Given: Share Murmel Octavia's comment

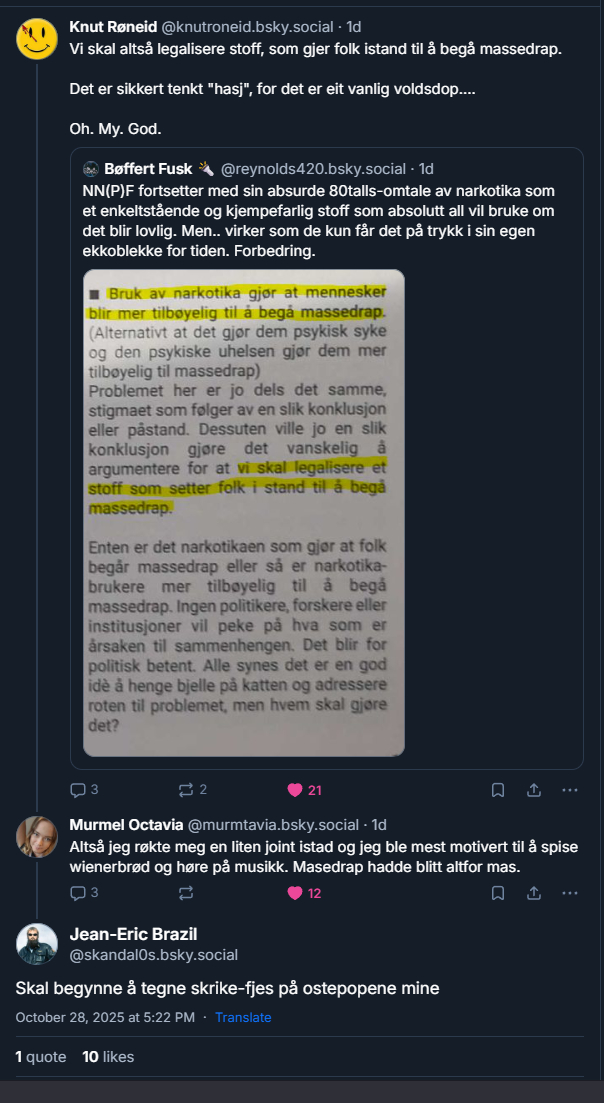Looking at the screenshot, I should [534, 893].
